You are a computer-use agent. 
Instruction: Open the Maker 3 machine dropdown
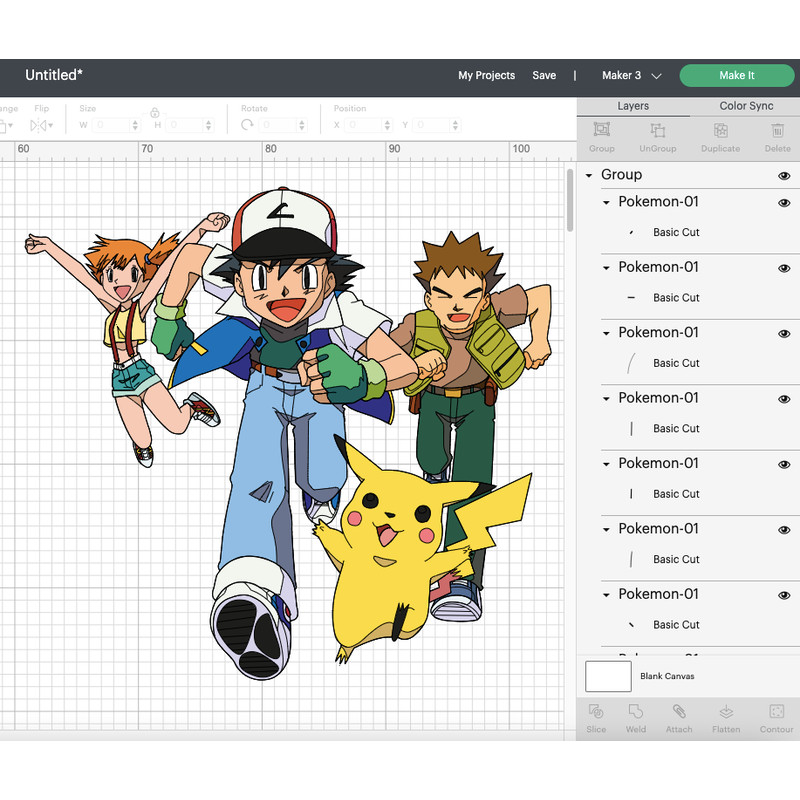click(630, 75)
